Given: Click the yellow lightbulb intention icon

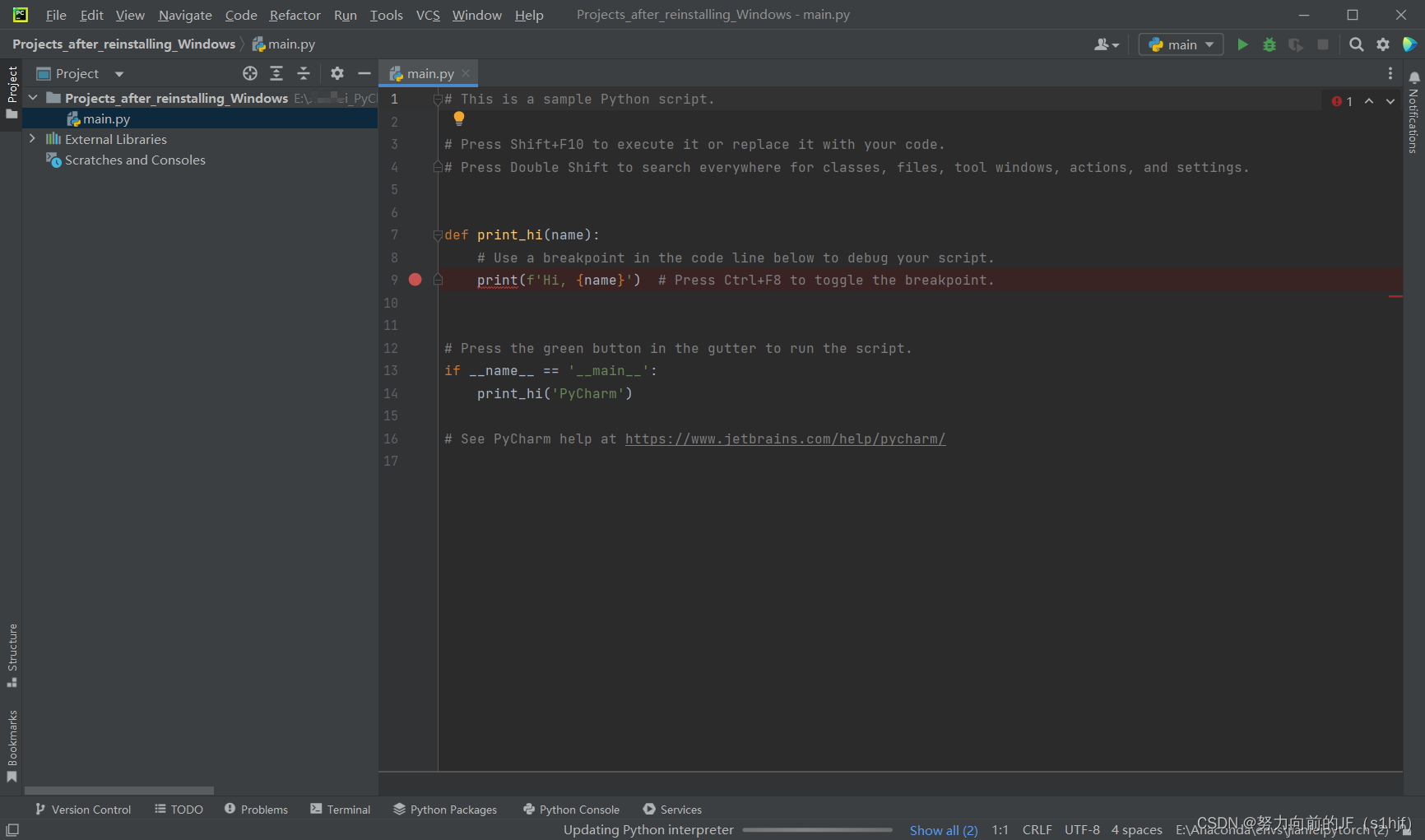Looking at the screenshot, I should click(x=459, y=118).
